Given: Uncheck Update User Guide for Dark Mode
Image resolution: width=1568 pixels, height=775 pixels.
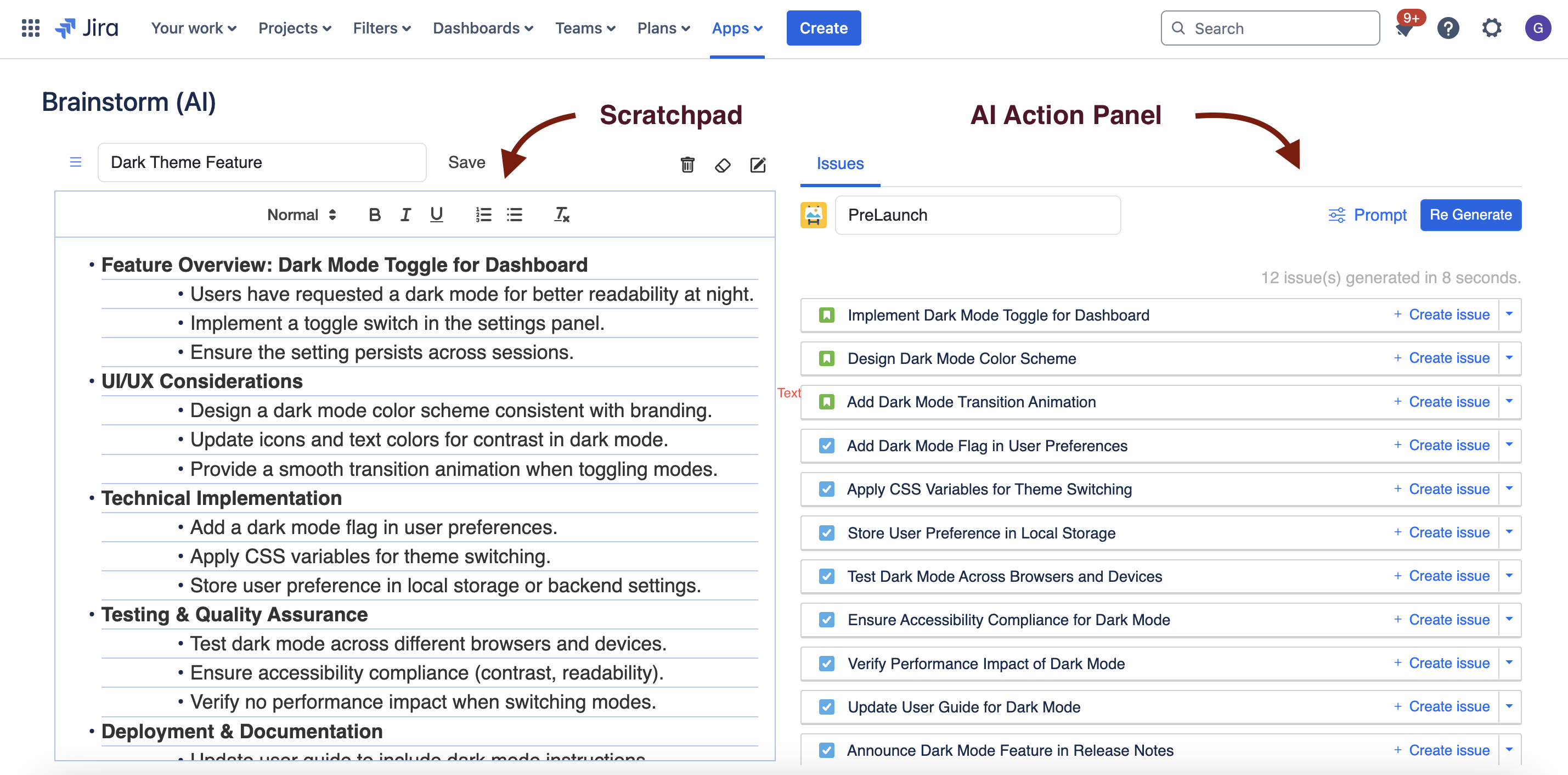Looking at the screenshot, I should click(x=827, y=707).
